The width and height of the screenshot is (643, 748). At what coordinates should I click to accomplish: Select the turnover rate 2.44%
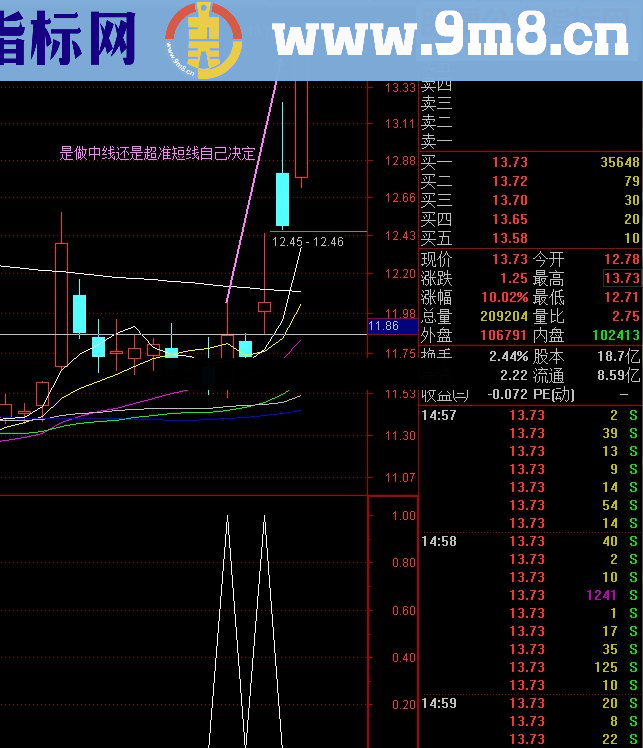coord(508,356)
